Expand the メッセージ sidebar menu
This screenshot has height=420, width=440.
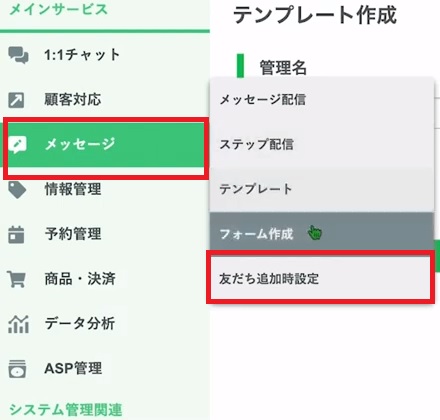click(x=80, y=144)
